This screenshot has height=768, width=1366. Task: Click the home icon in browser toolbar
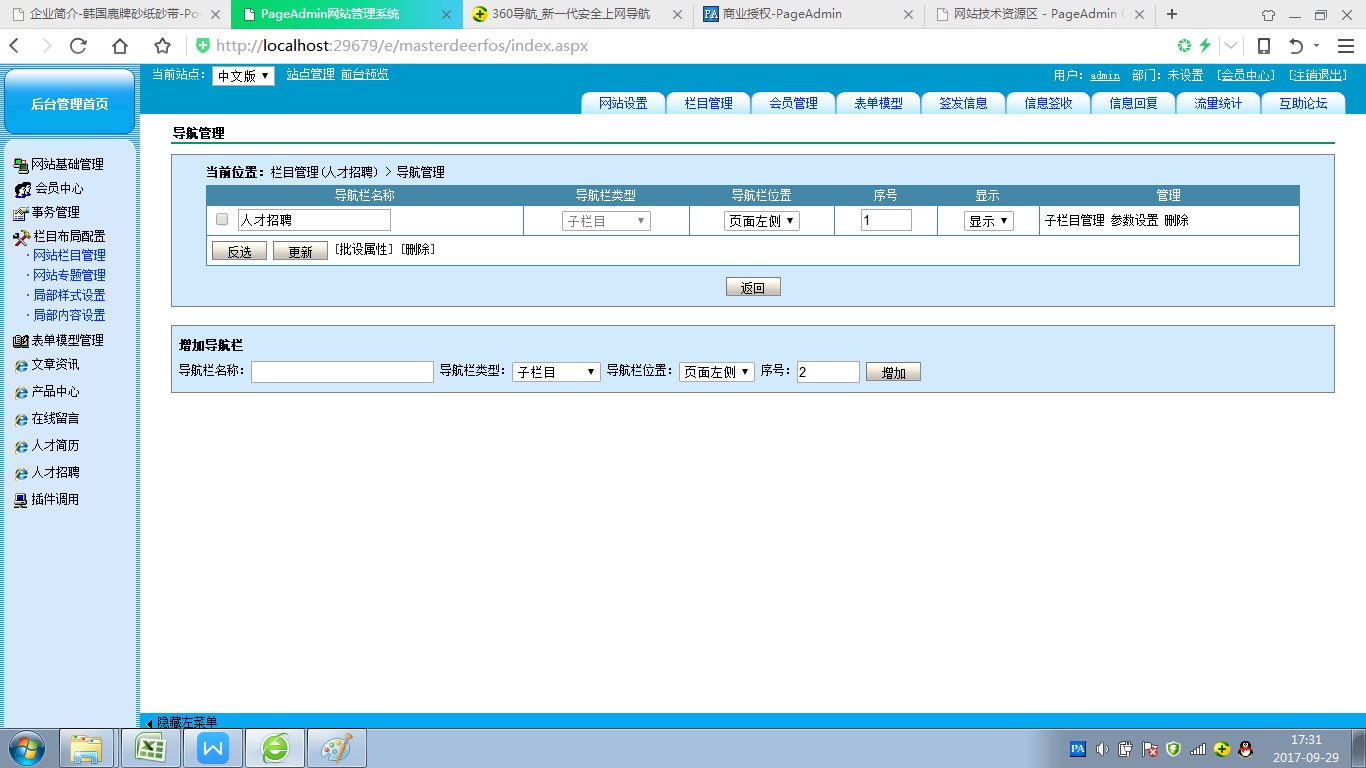(120, 46)
